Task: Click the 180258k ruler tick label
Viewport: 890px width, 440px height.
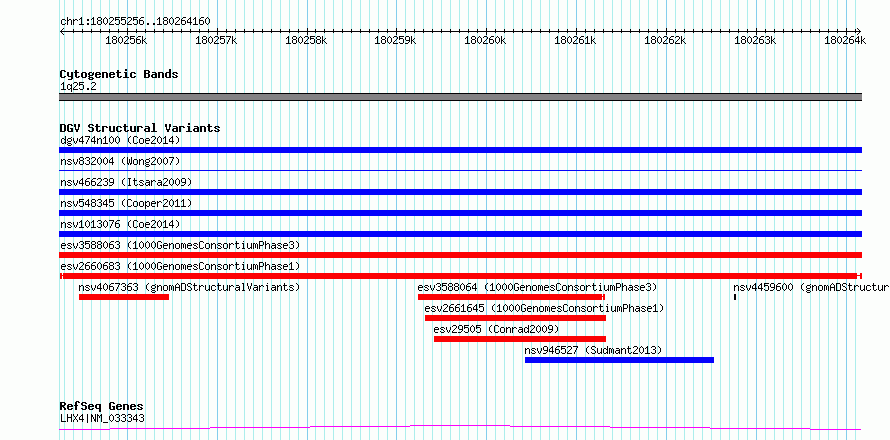Action: (306, 40)
